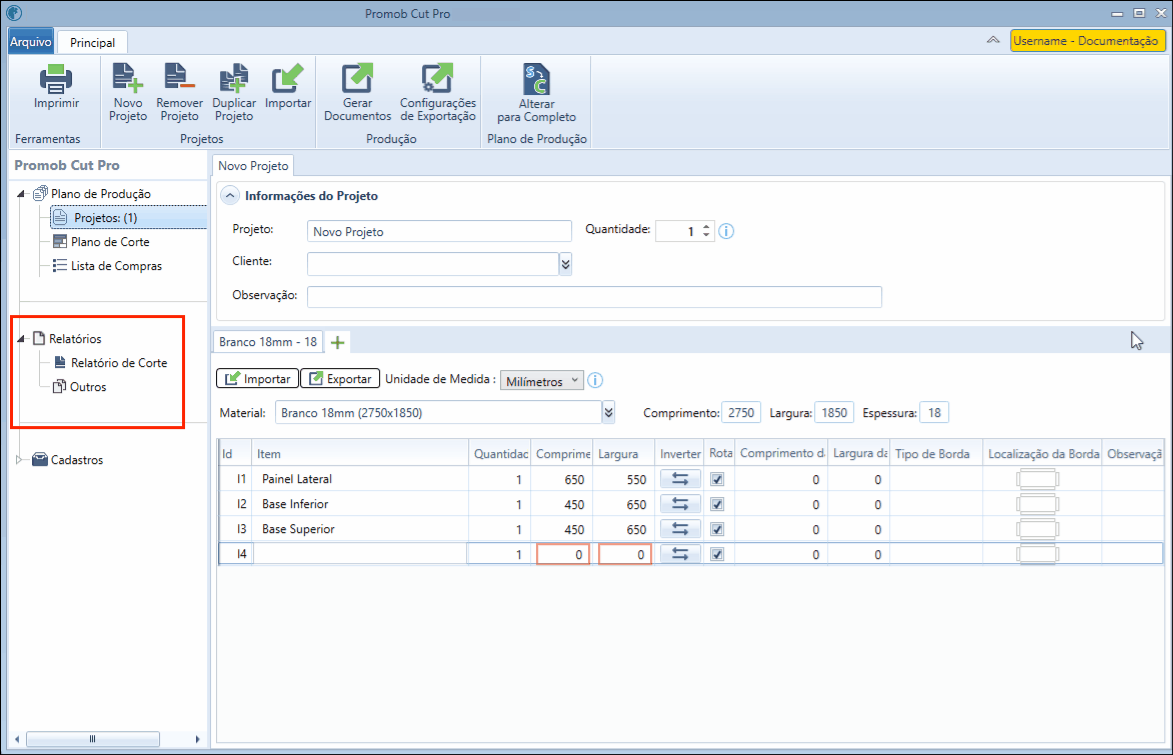Click the unit of measure info icon
Screen dimensions: 1173x755
pos(595,380)
